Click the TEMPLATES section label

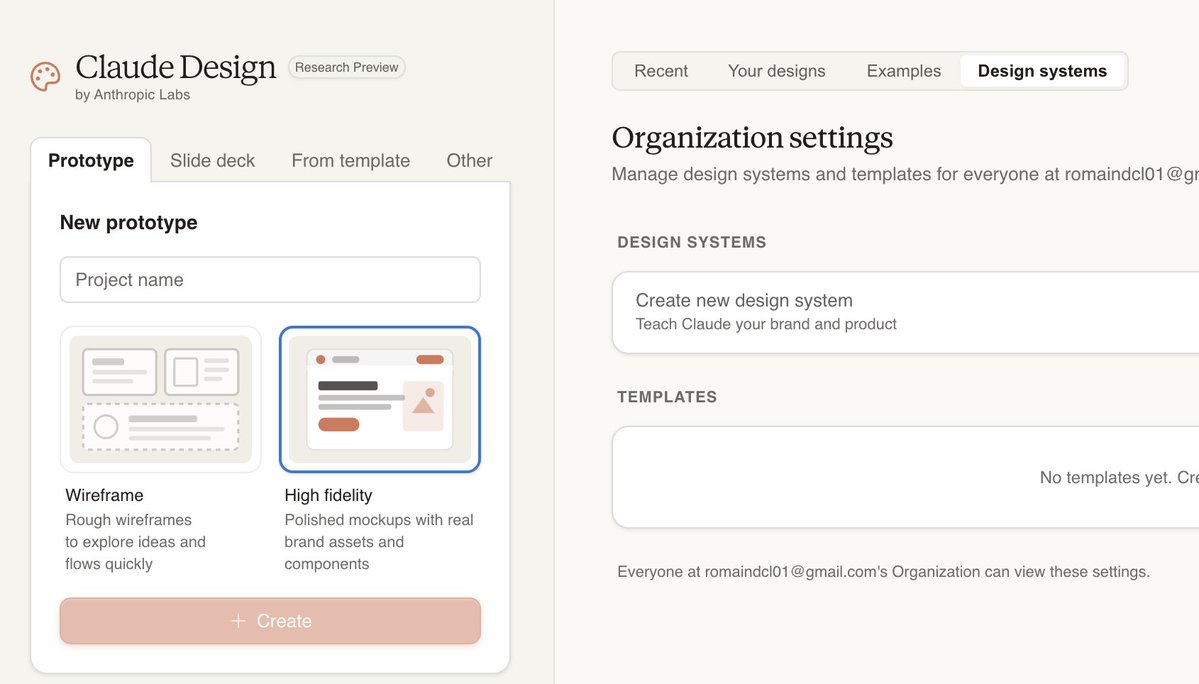tap(667, 397)
